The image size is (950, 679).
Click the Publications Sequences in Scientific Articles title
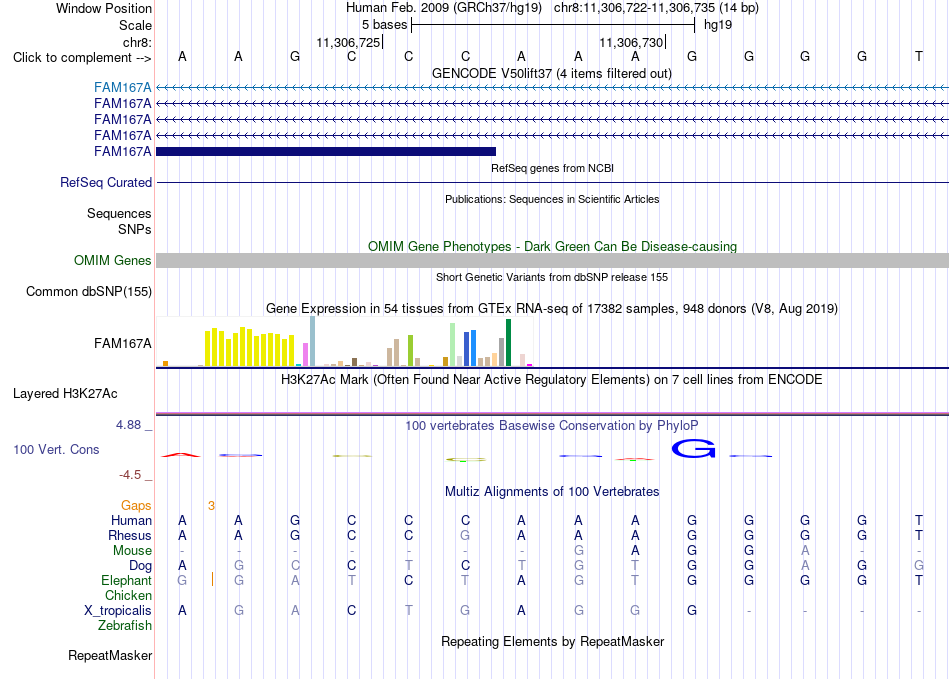coord(552,199)
